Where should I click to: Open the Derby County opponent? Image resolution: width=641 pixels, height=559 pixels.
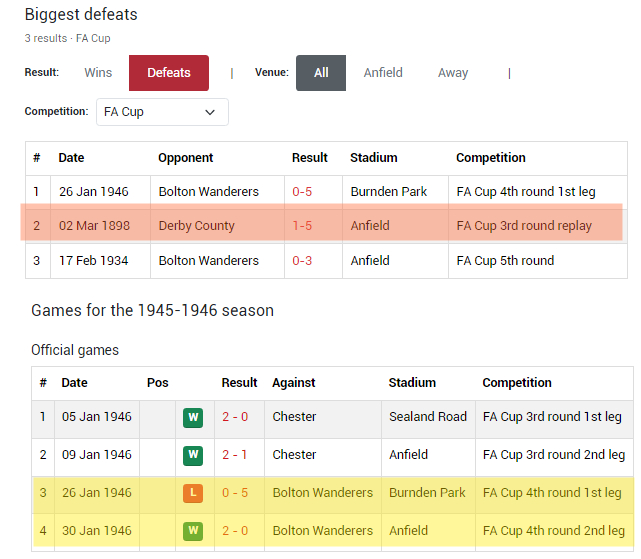197,225
